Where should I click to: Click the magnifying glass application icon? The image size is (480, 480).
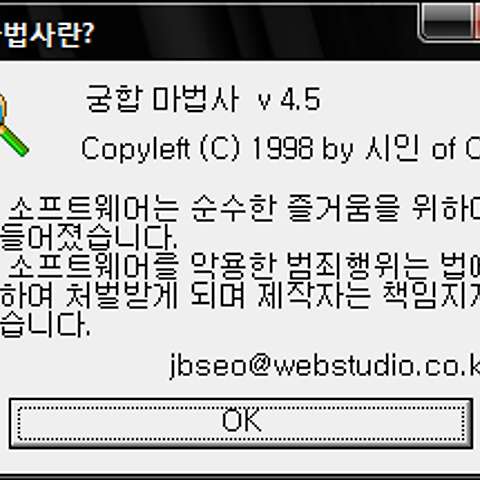tap(13, 125)
